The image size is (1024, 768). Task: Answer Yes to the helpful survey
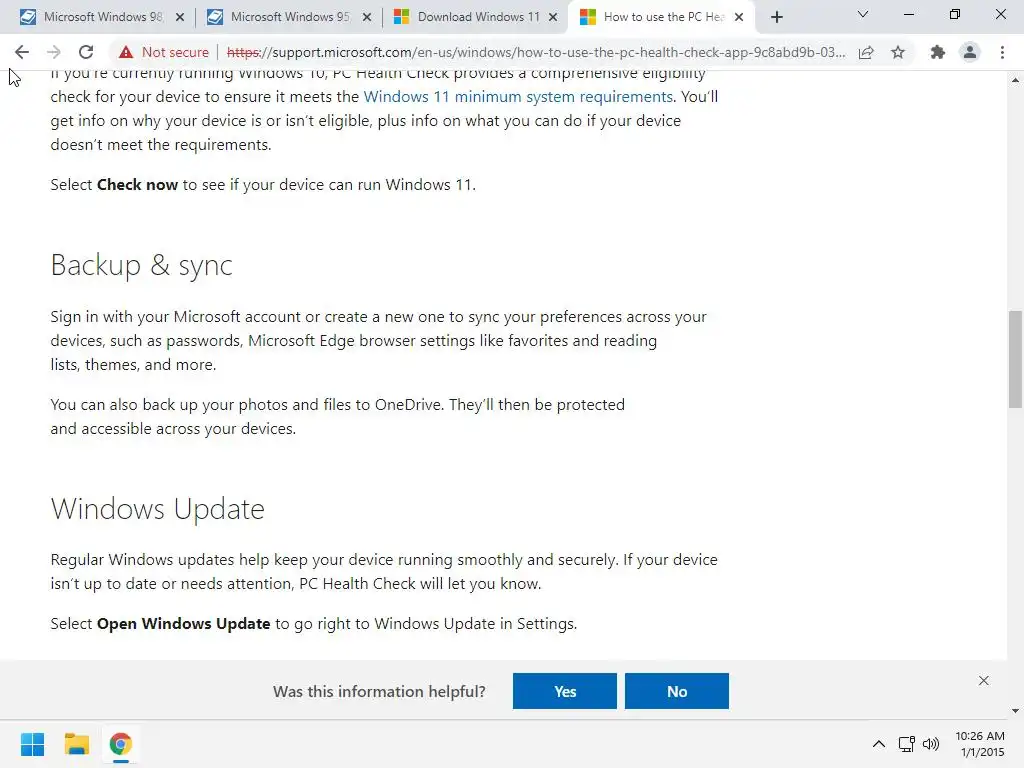pos(565,691)
